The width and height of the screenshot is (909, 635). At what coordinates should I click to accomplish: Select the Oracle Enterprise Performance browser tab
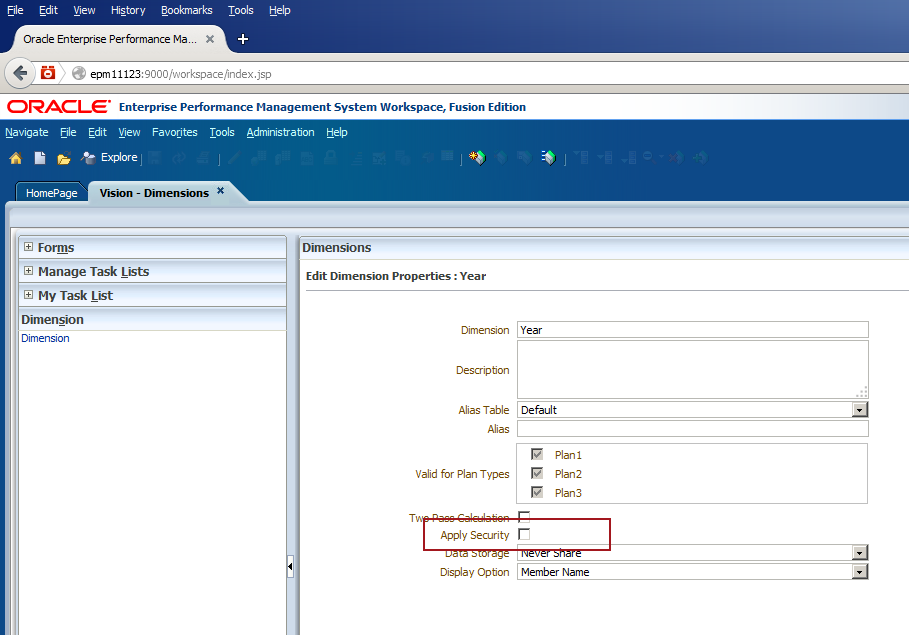[x=110, y=39]
